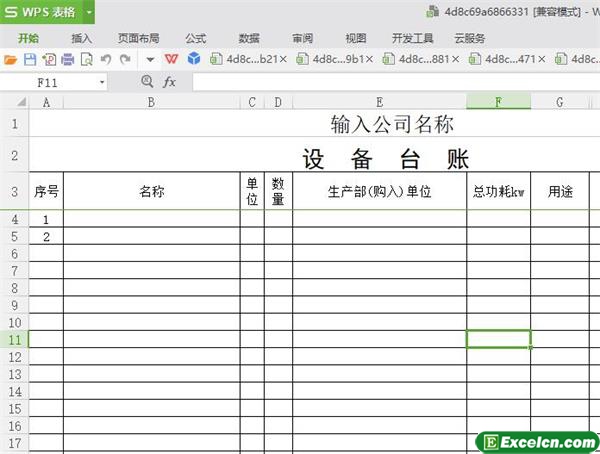
Task: Click the WPS 表格 green logo button
Action: [x=42, y=12]
